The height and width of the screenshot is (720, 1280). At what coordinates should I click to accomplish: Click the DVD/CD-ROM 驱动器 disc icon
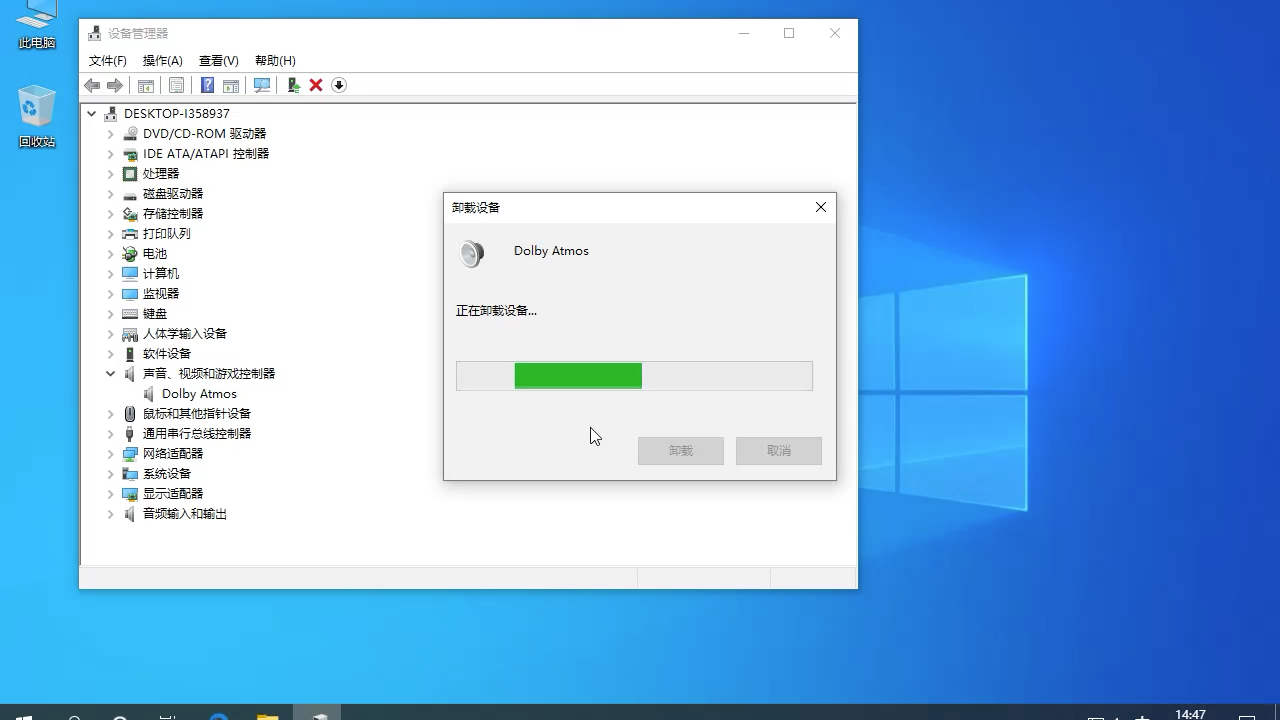pyautogui.click(x=130, y=134)
